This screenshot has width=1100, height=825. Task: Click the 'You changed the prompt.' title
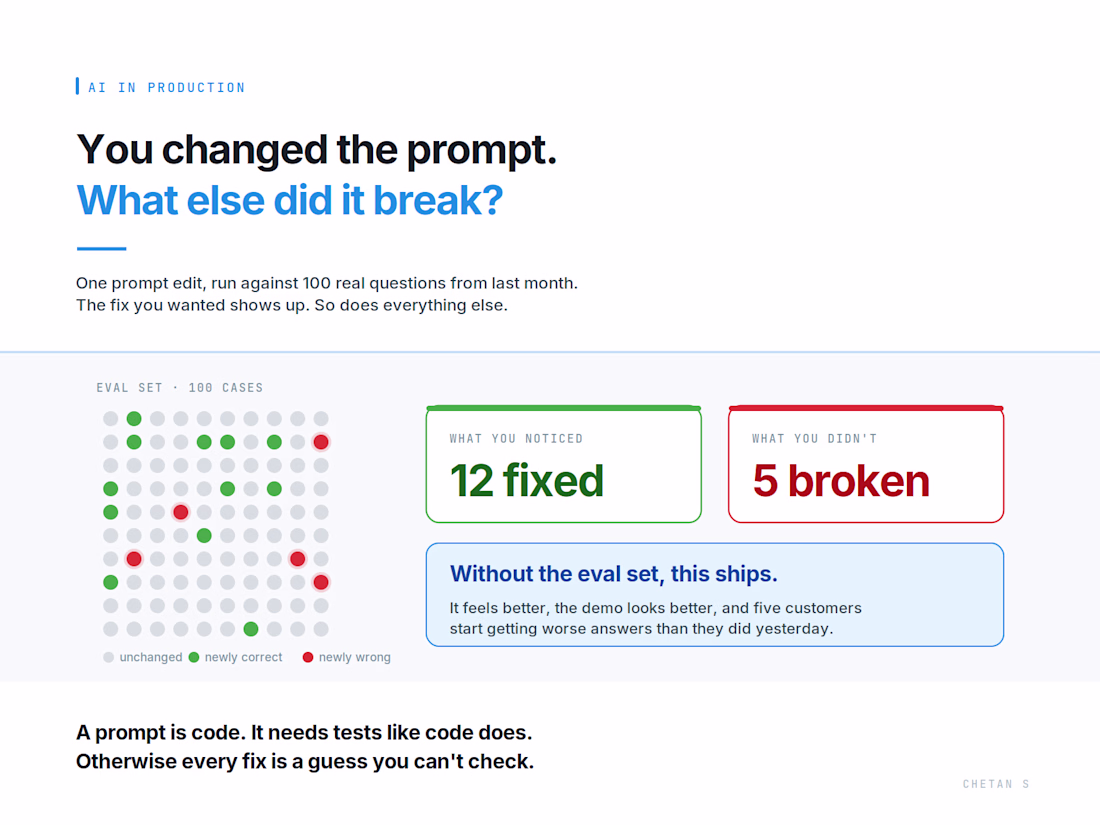(316, 149)
